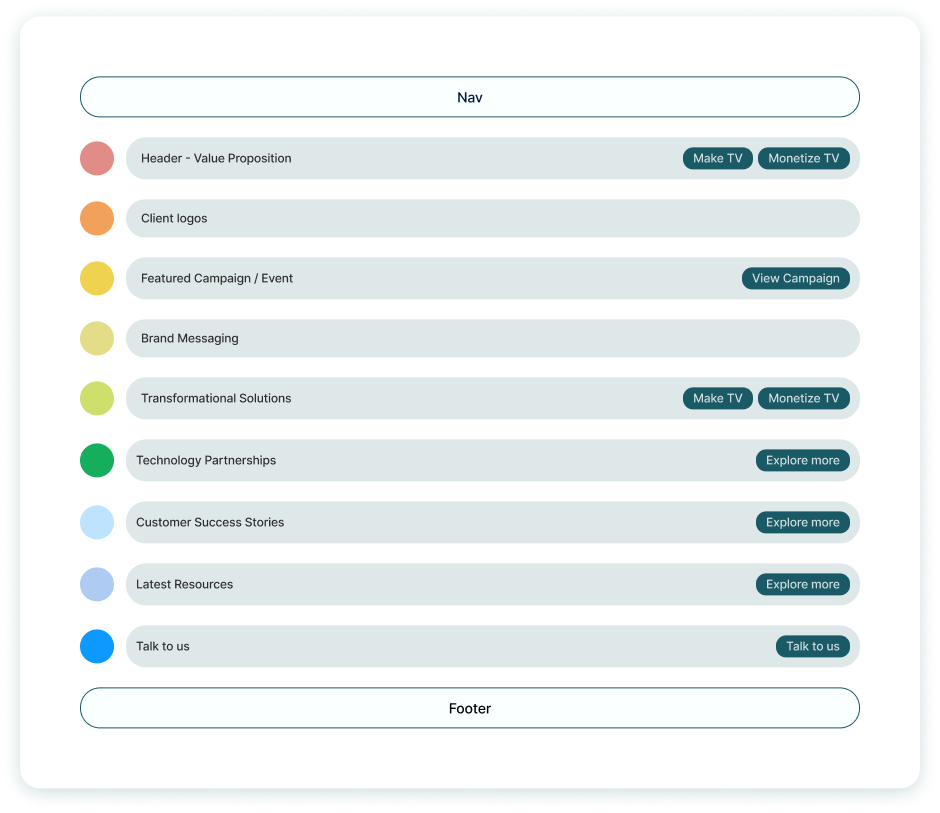Click Monetize TV in the Transformational Solutions row
Image resolution: width=940 pixels, height=813 pixels.
[803, 398]
